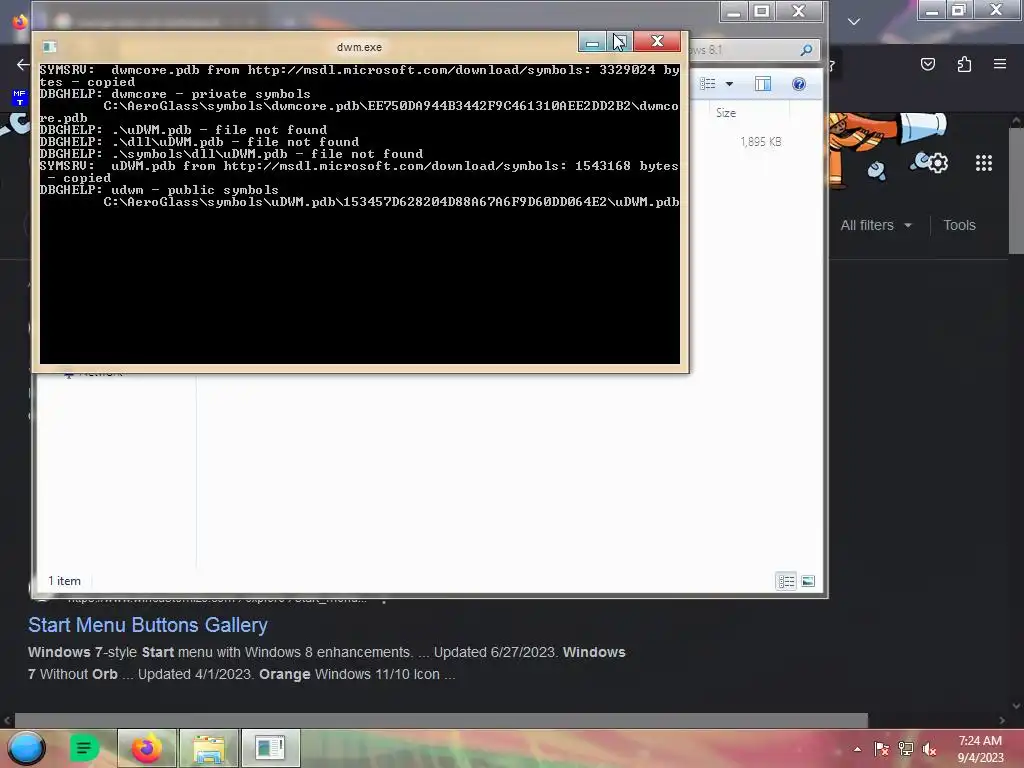Open the dwm.exe console system menu icon
The height and width of the screenshot is (768, 1024).
coord(50,46)
